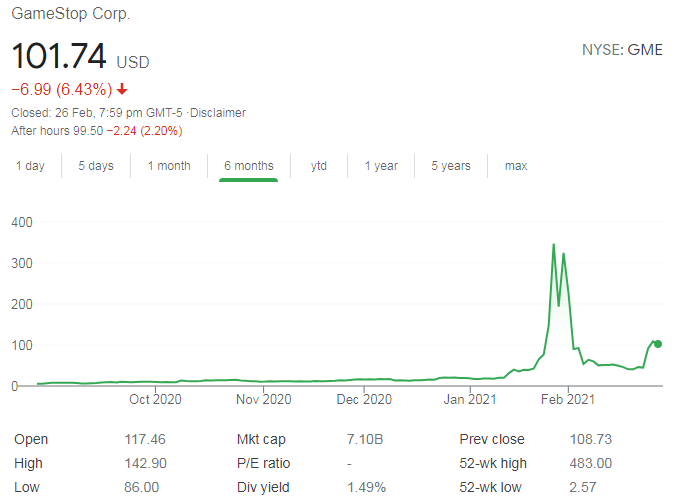Image resolution: width=675 pixels, height=503 pixels.
Task: Select the 5 days range tab
Action: tap(96, 166)
